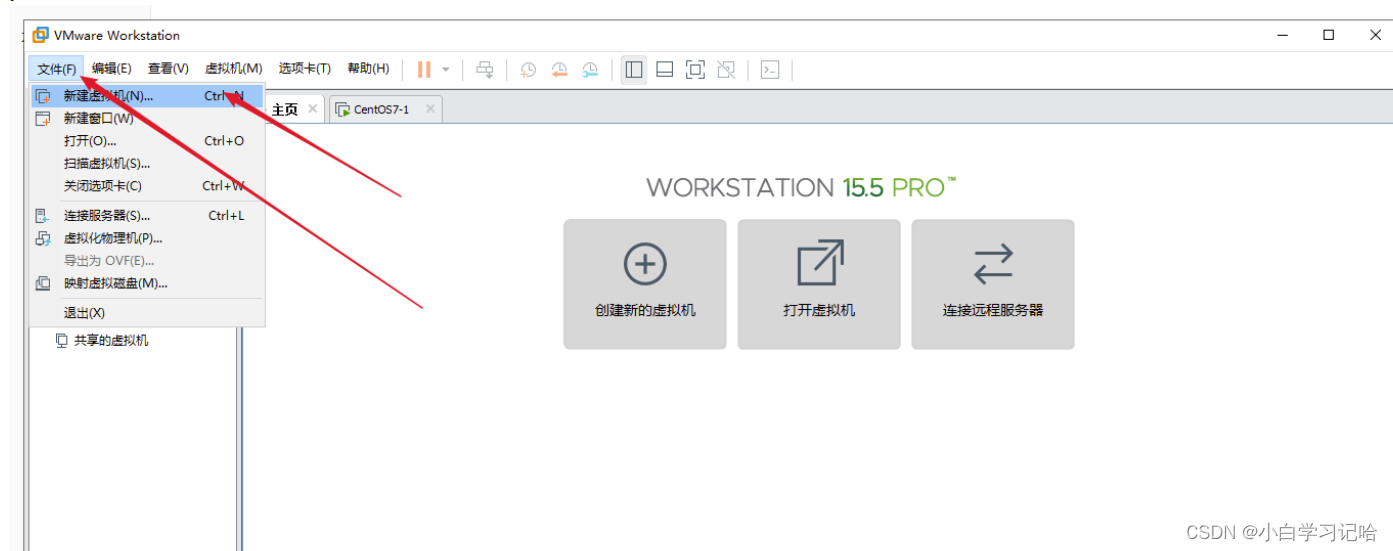Select 共享的虚拟机 in the library tree
This screenshot has width=1393, height=551.
pyautogui.click(x=111, y=340)
